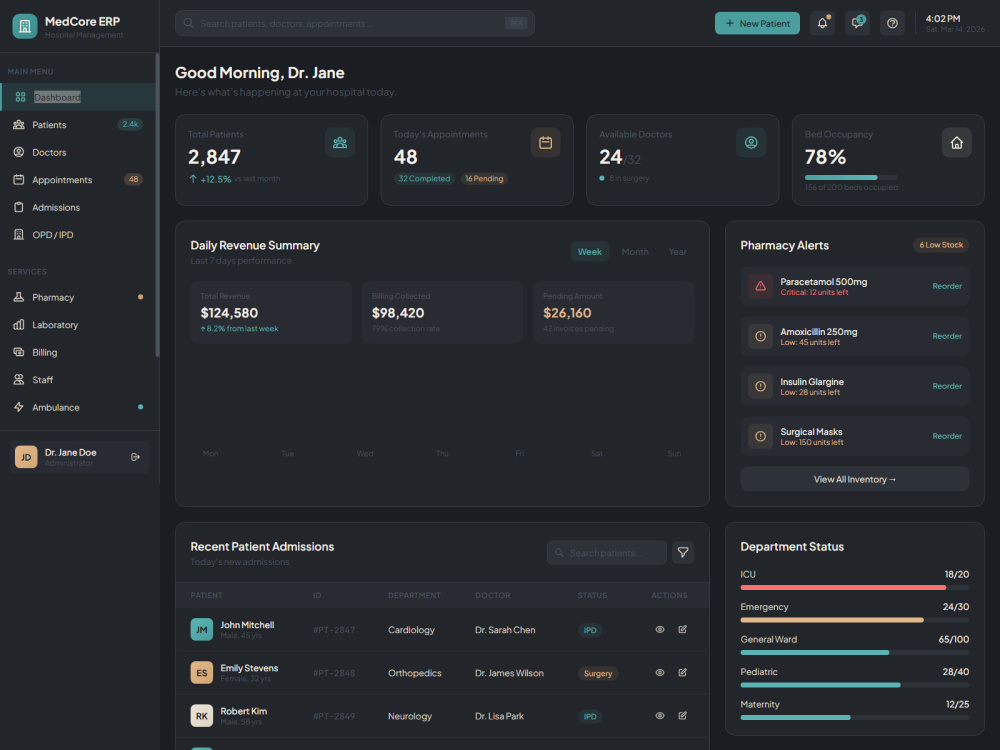Click the Dr. Sarah Chen table cell
Screen dimensions: 1000x750
pyautogui.click(x=505, y=629)
